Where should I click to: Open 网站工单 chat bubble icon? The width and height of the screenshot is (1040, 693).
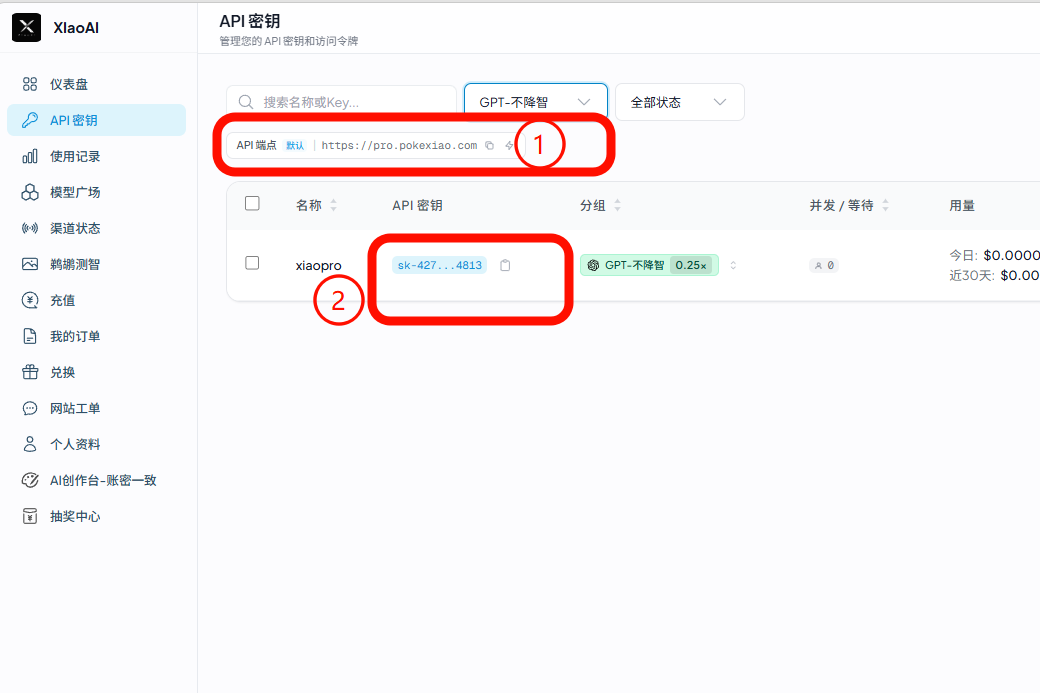pyautogui.click(x=30, y=409)
